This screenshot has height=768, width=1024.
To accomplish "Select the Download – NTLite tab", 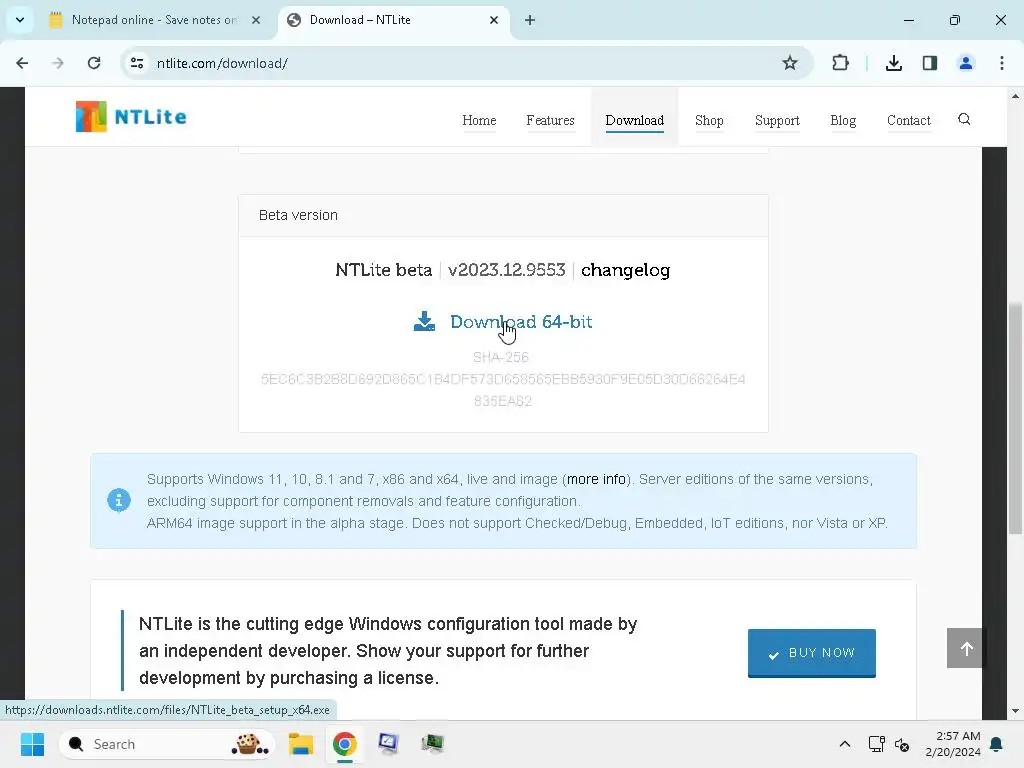I will pyautogui.click(x=394, y=20).
